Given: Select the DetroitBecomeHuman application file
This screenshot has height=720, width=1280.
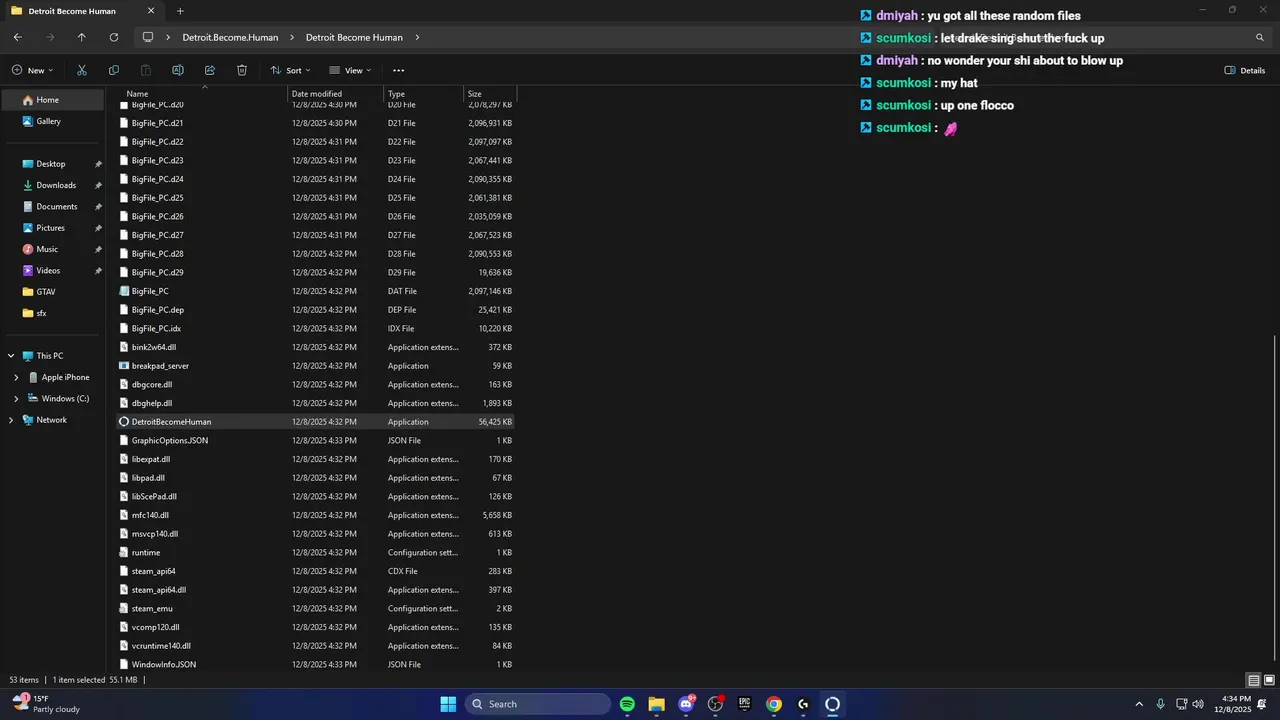Looking at the screenshot, I should pyautogui.click(x=316, y=422).
